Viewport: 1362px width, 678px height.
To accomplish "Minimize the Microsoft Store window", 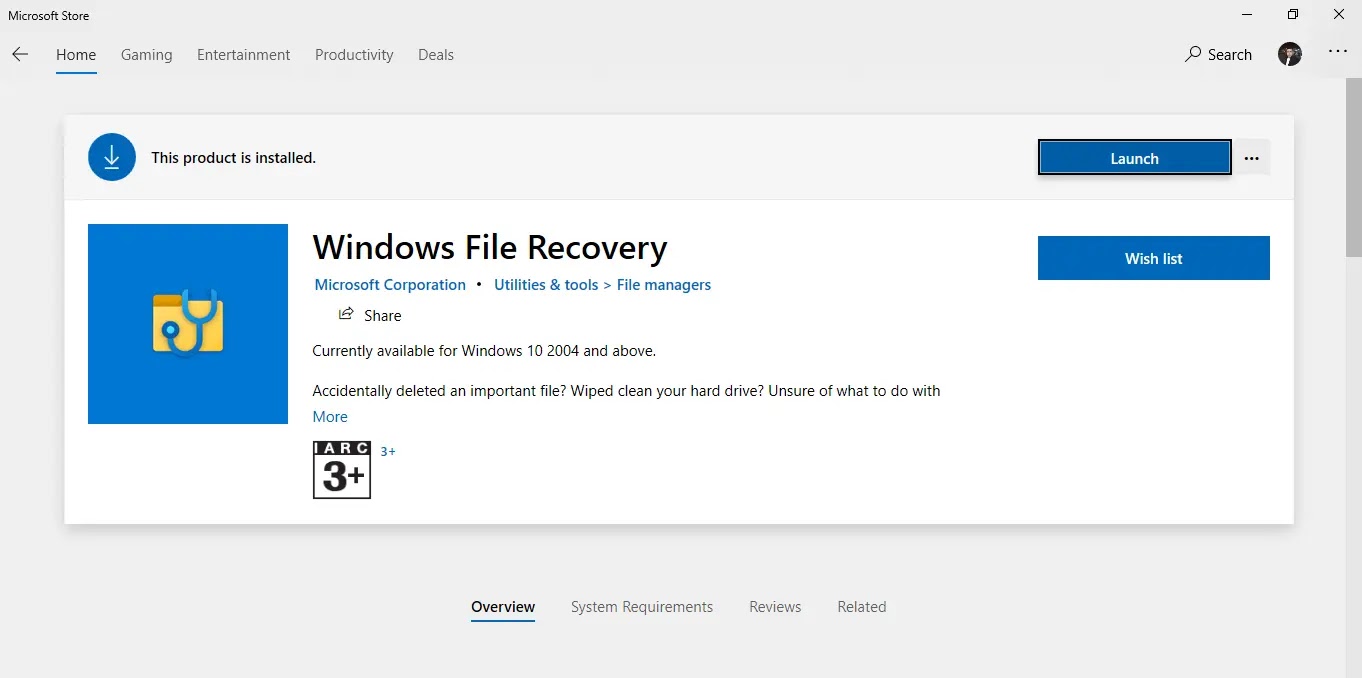I will (x=1247, y=14).
